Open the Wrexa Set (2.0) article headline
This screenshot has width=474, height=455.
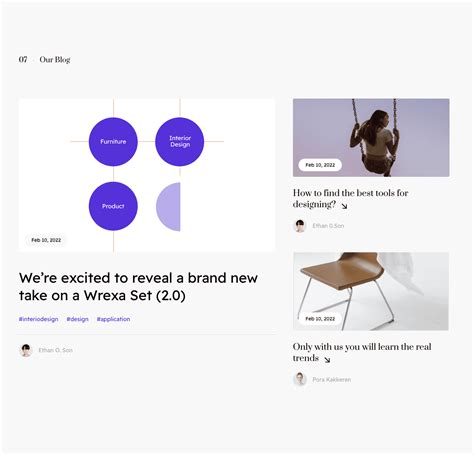[138, 286]
